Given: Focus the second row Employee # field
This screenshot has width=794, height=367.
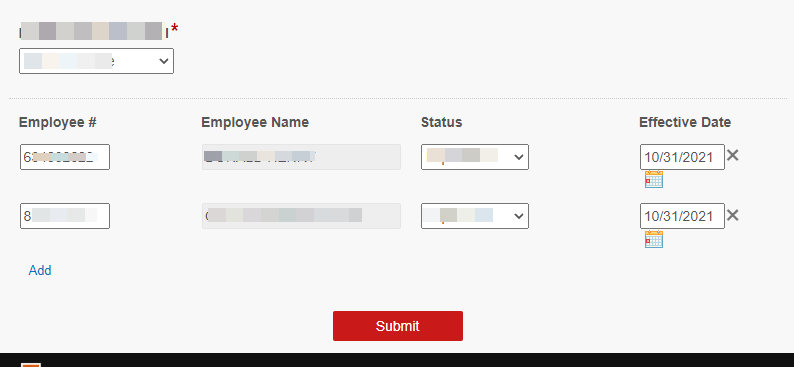Looking at the screenshot, I should click(65, 216).
